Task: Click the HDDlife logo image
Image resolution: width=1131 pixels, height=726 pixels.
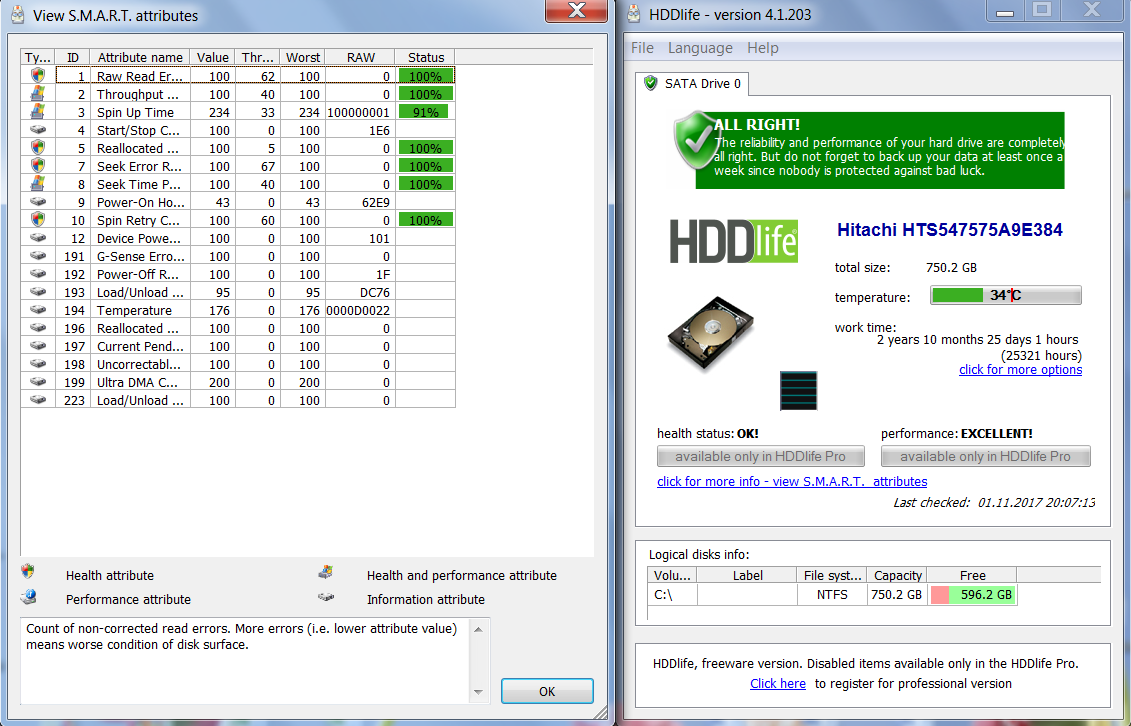Action: click(x=733, y=240)
